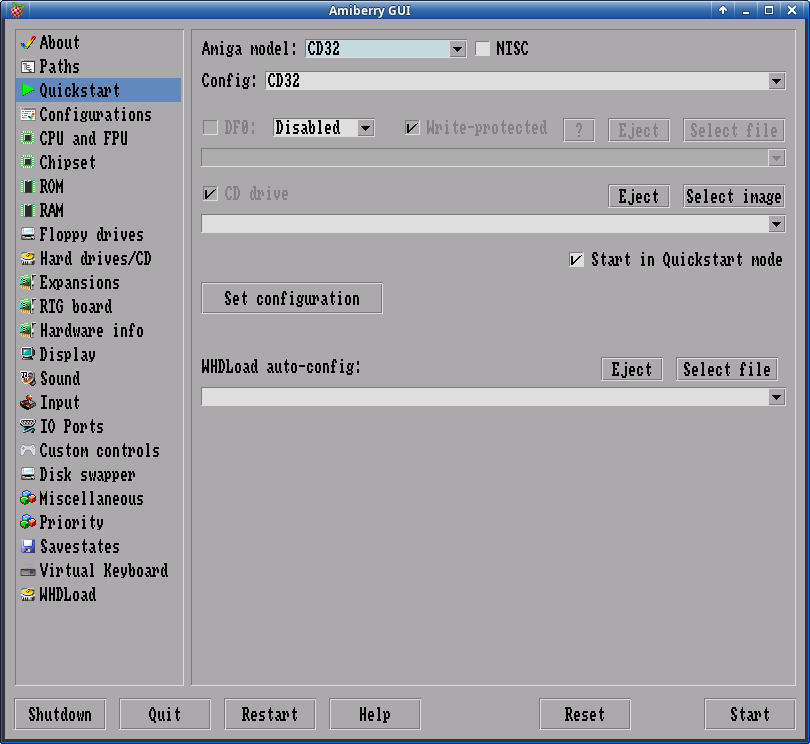810x744 pixels.
Task: Click the Display monitor icon
Action: pyautogui.click(x=27, y=354)
